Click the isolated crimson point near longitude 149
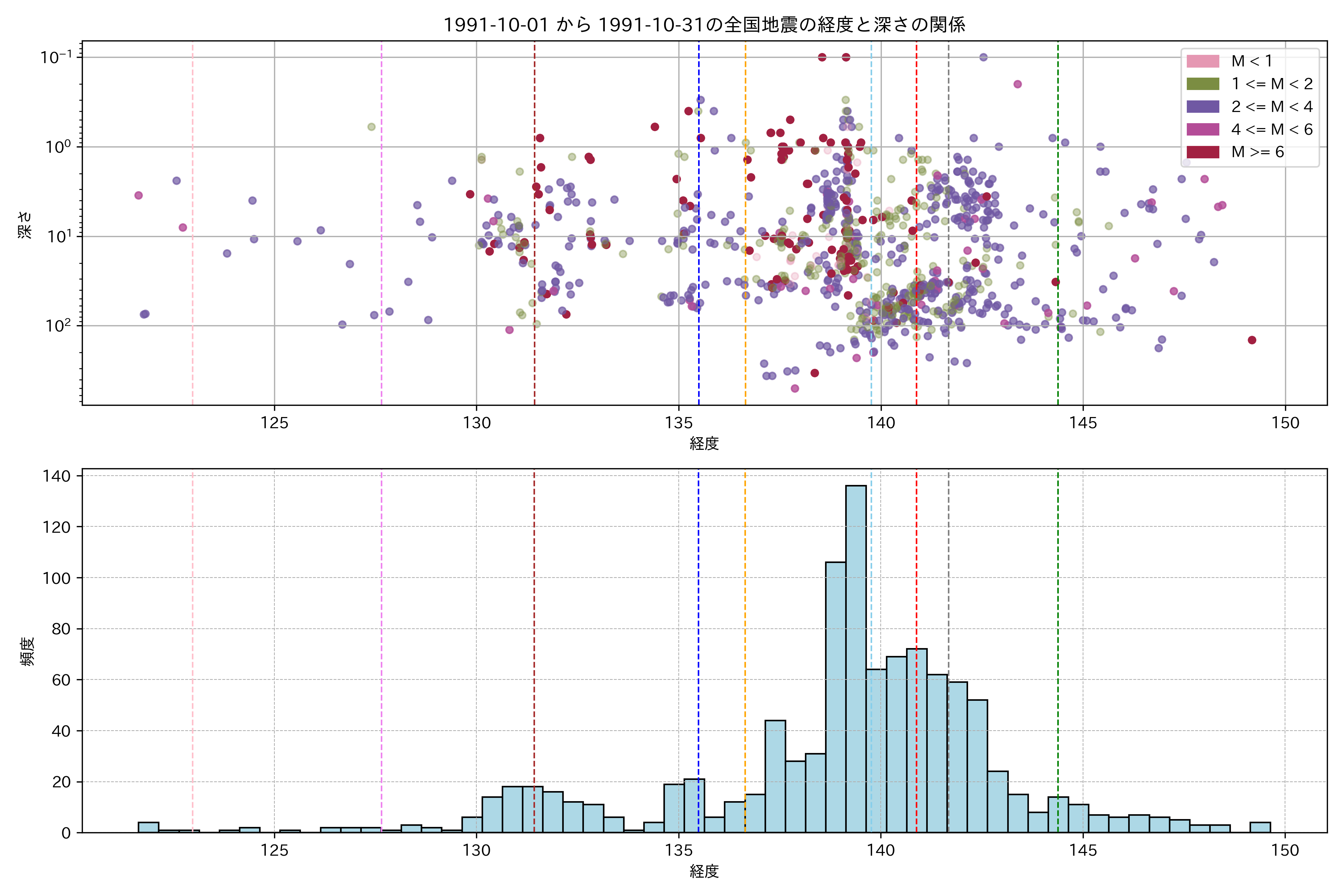Viewport: 1344px width, 896px height. [x=1252, y=340]
